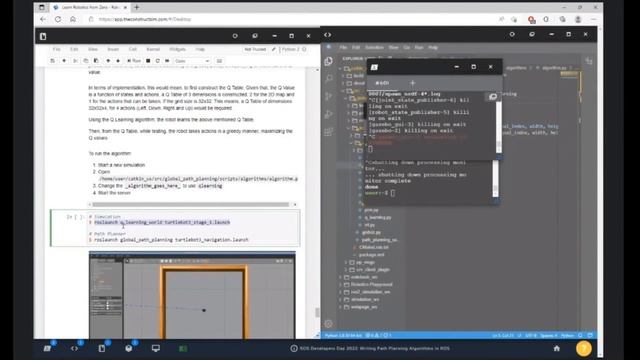Click Python interpreter version in status bar
This screenshot has width=640, height=360.
point(343,336)
